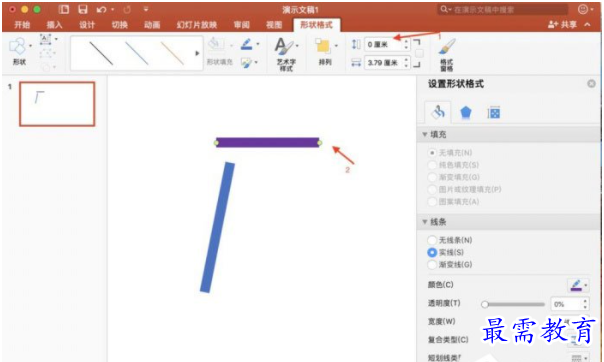Select slide 1 thumbnail
The image size is (604, 362).
click(x=57, y=104)
